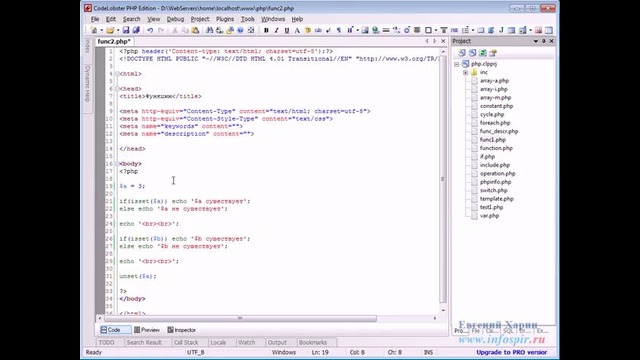Open the Windows menu

point(273,19)
